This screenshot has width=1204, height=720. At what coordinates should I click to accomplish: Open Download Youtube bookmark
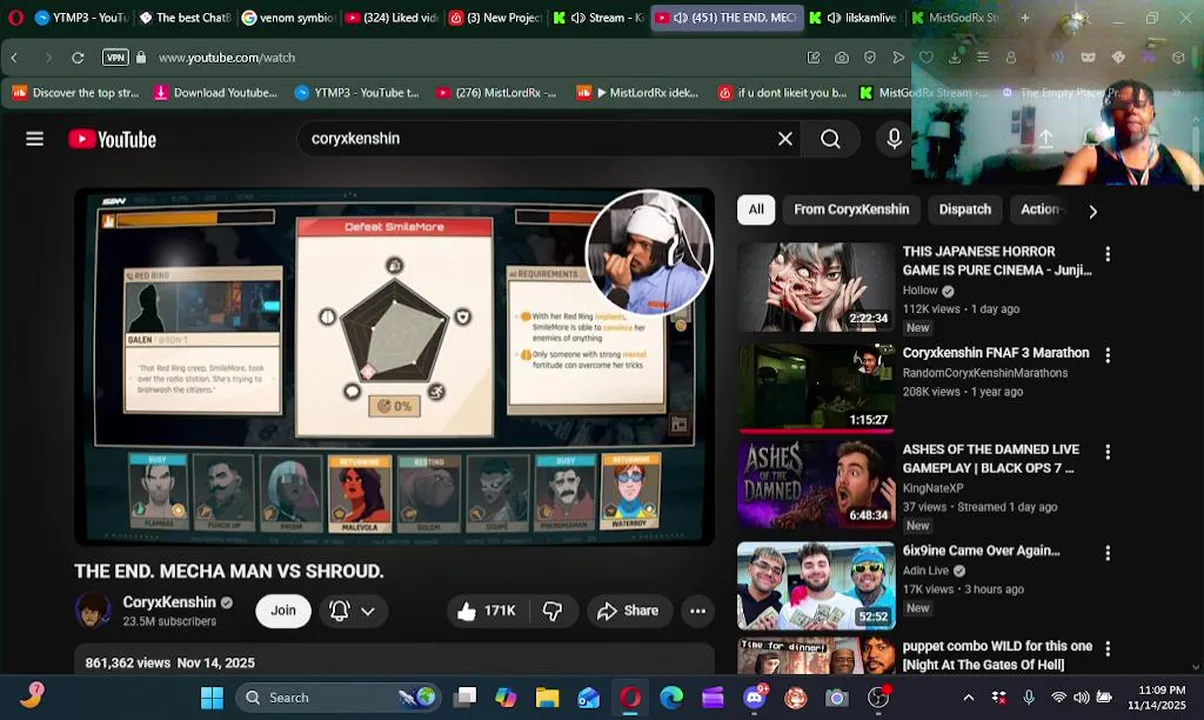coord(215,93)
